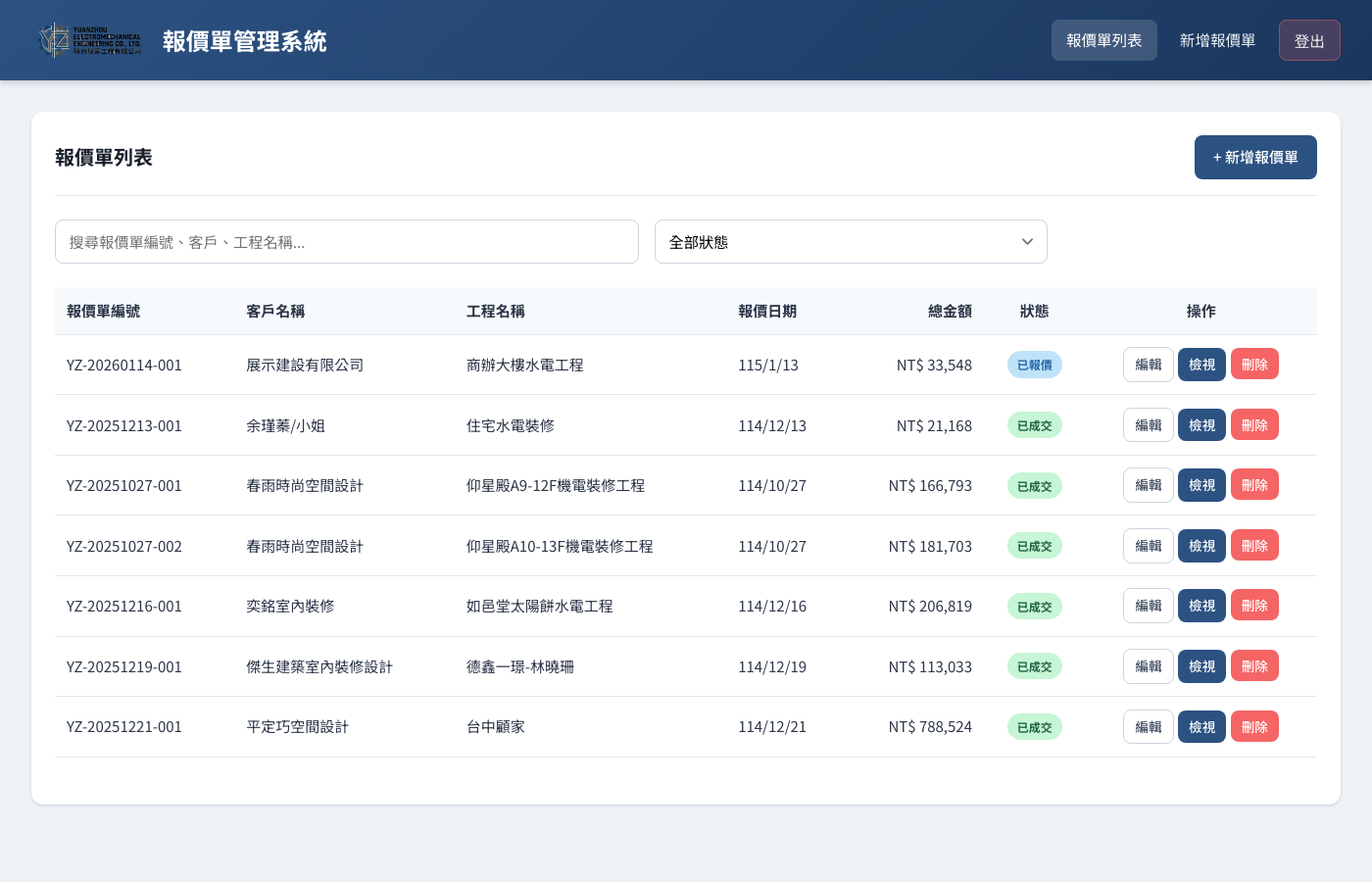Click the 總金額 column header
Image resolution: width=1372 pixels, height=882 pixels.
[x=949, y=311]
